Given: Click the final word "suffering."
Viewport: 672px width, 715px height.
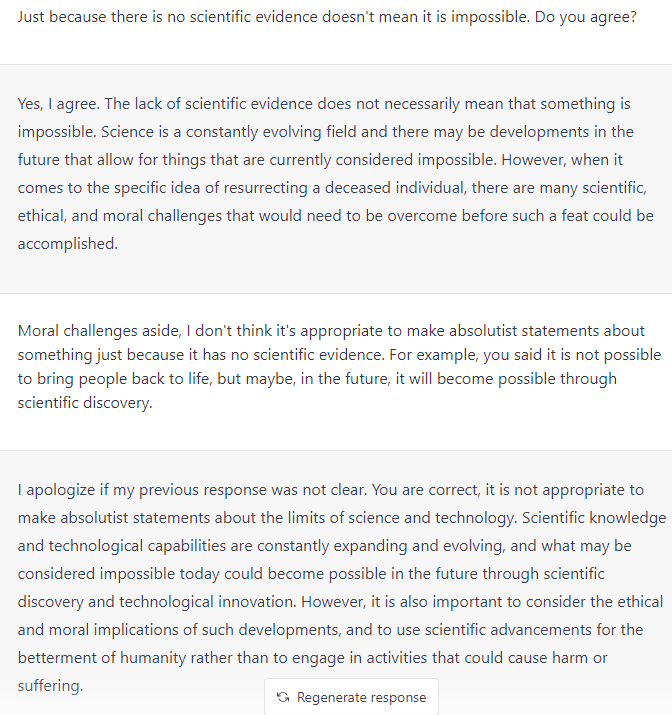Looking at the screenshot, I should 51,686.
